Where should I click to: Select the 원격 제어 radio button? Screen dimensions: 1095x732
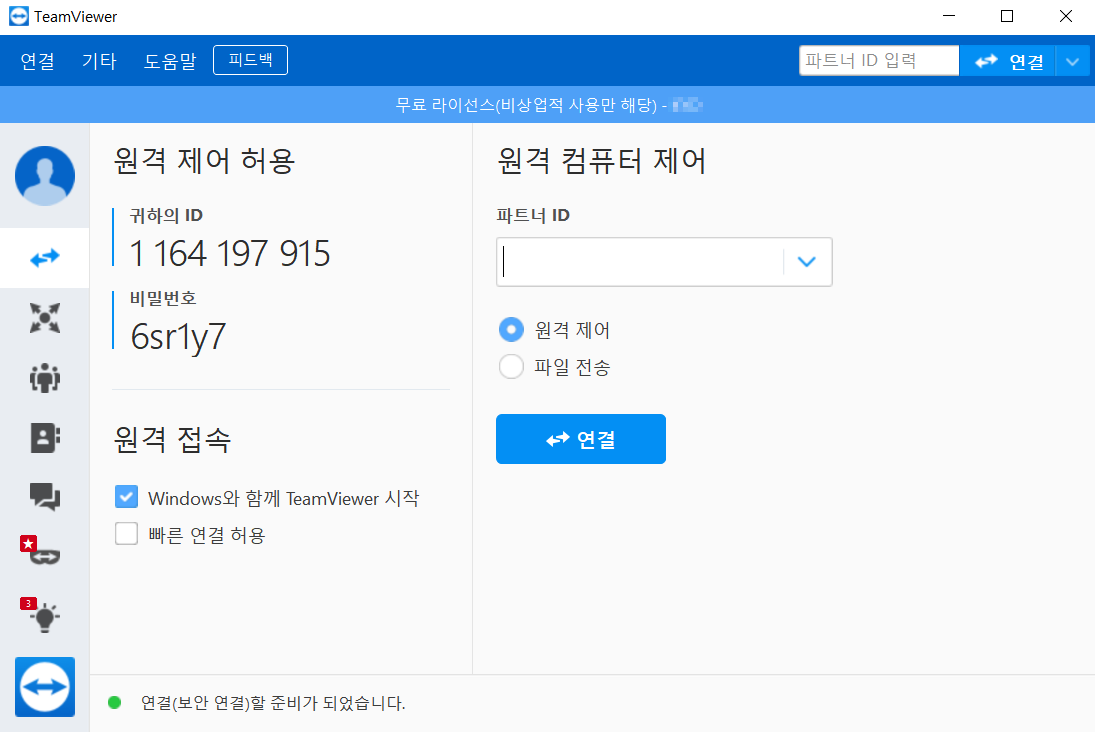point(511,329)
